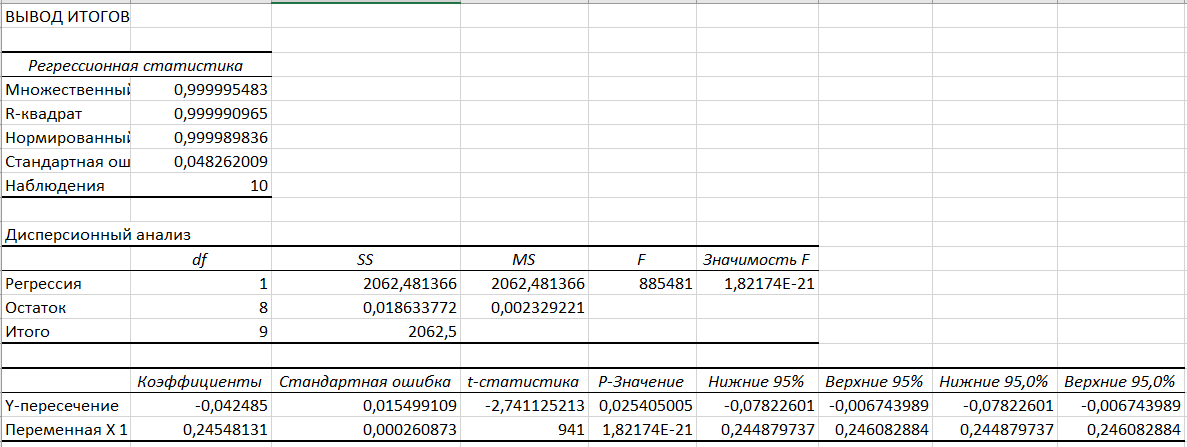This screenshot has width=1187, height=447.
Task: Click the Верхние 95% column header
Action: [x=875, y=380]
